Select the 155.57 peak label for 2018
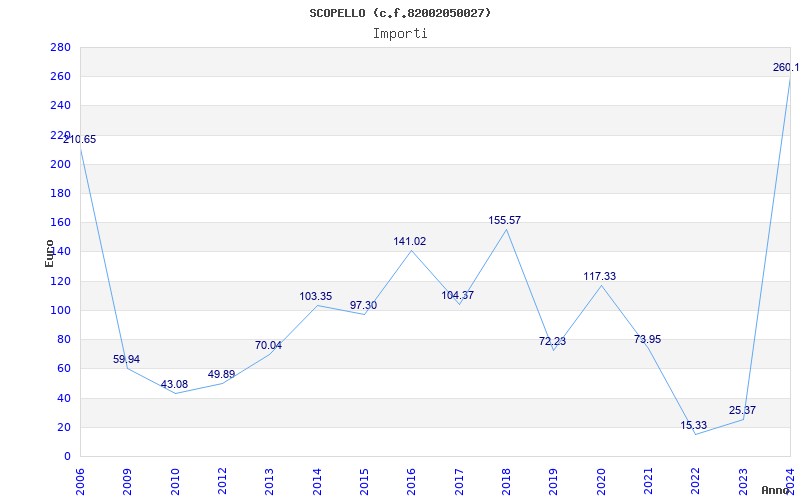The width and height of the screenshot is (800, 500). [505, 220]
